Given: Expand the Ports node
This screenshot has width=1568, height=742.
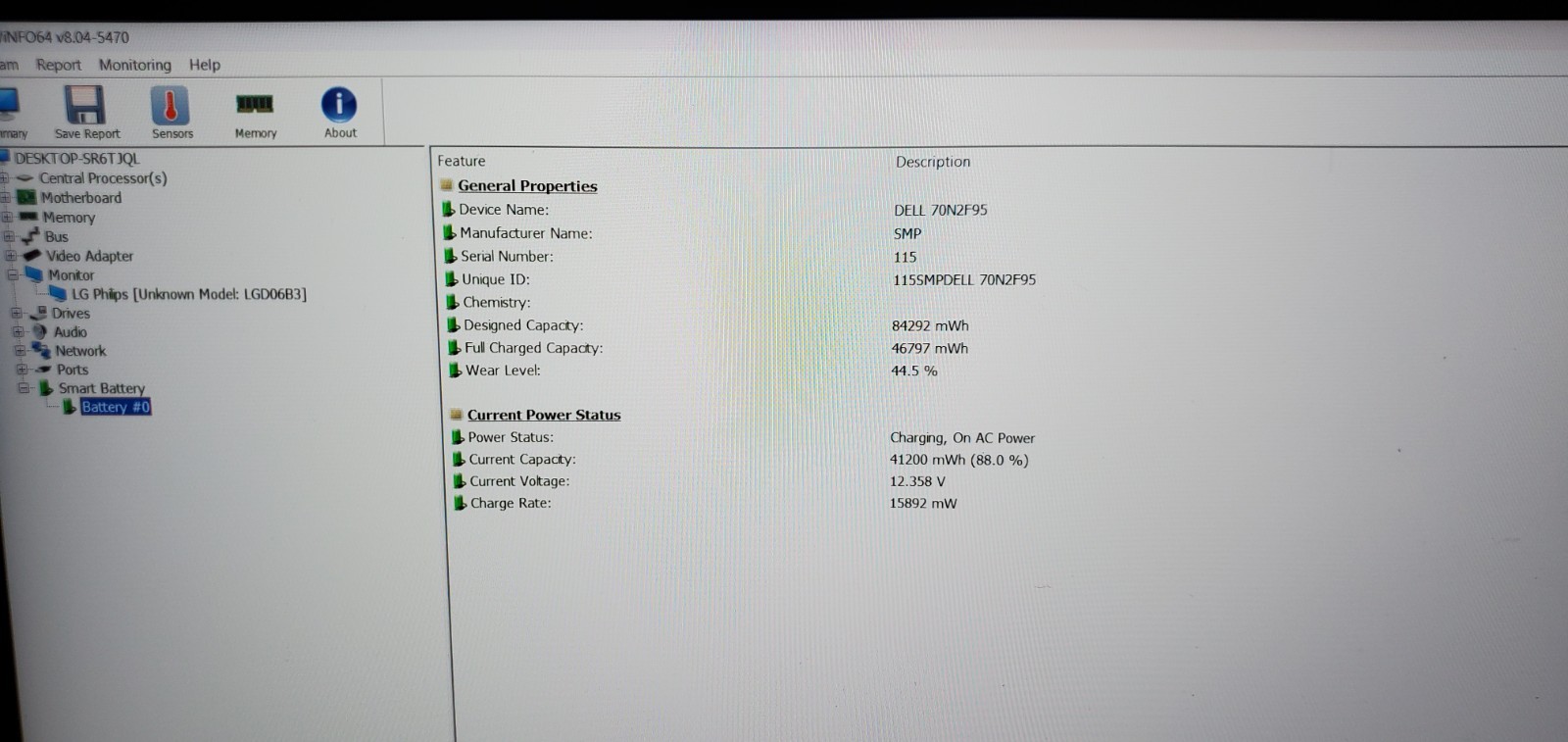Looking at the screenshot, I should (x=22, y=370).
